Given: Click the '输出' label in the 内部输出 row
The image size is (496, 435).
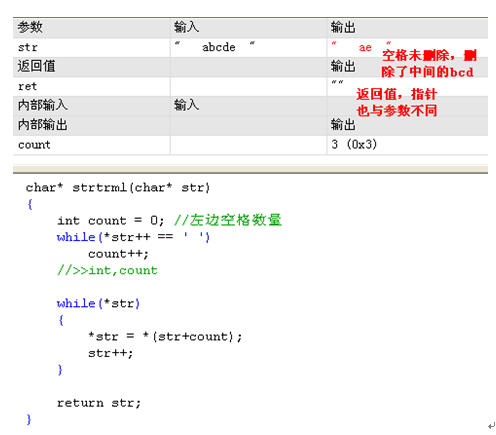Looking at the screenshot, I should coord(343,125).
